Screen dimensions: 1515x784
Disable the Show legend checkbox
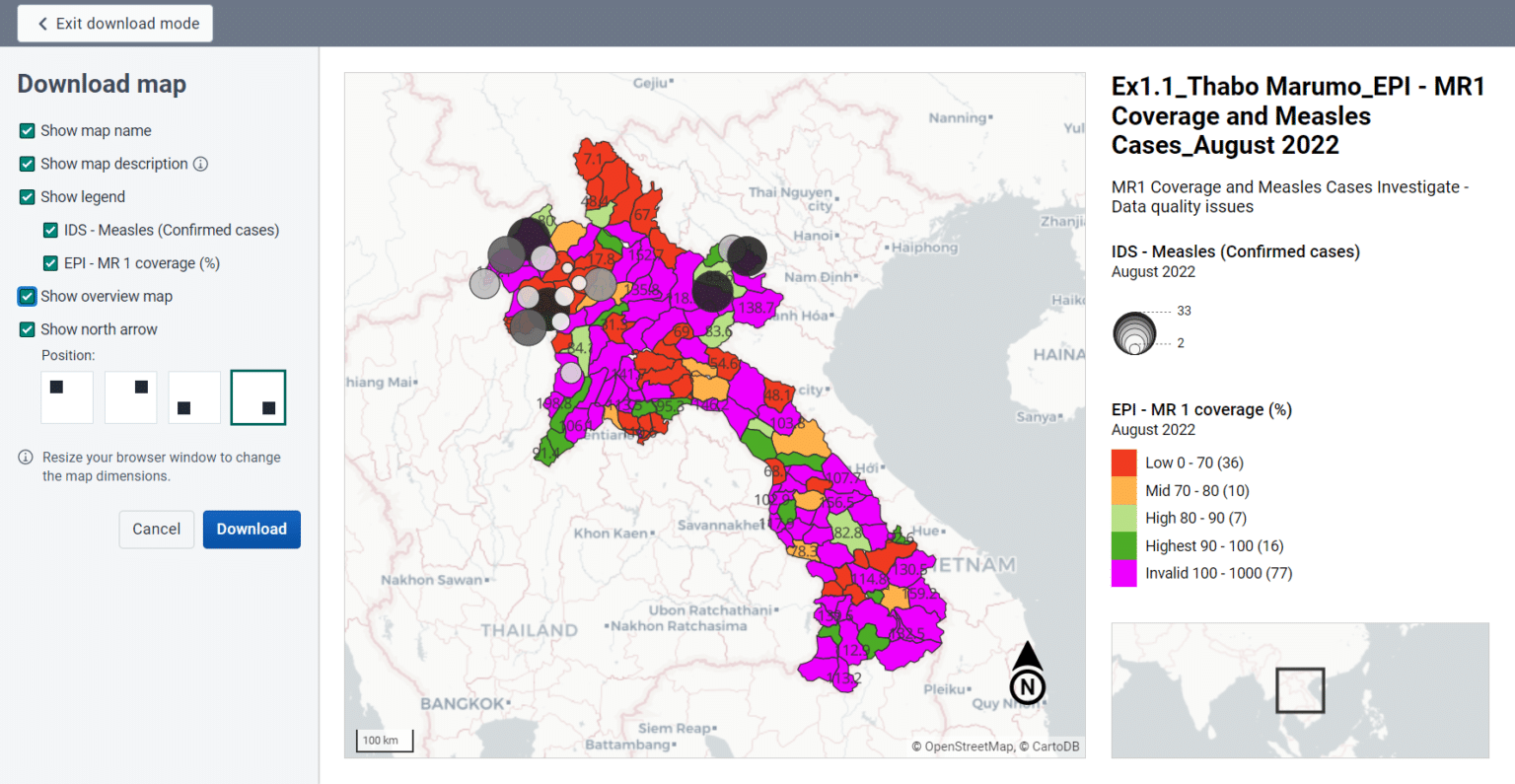pos(28,197)
